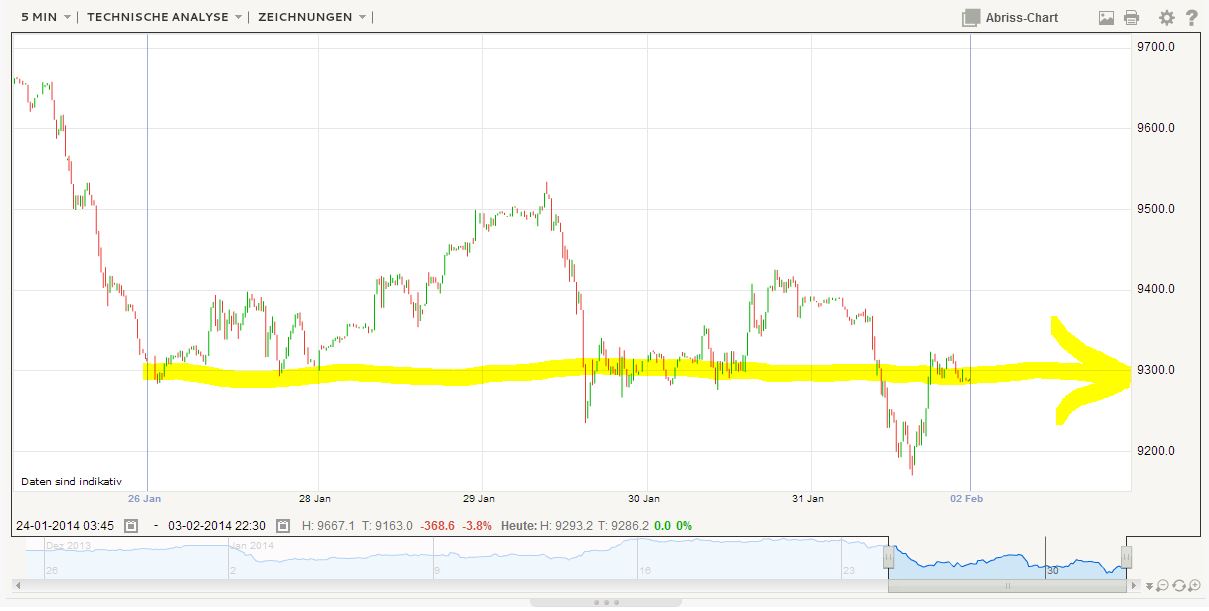Screen dimensions: 1209x611
Task: Open the calendar picker for the end date
Action: tap(281, 525)
